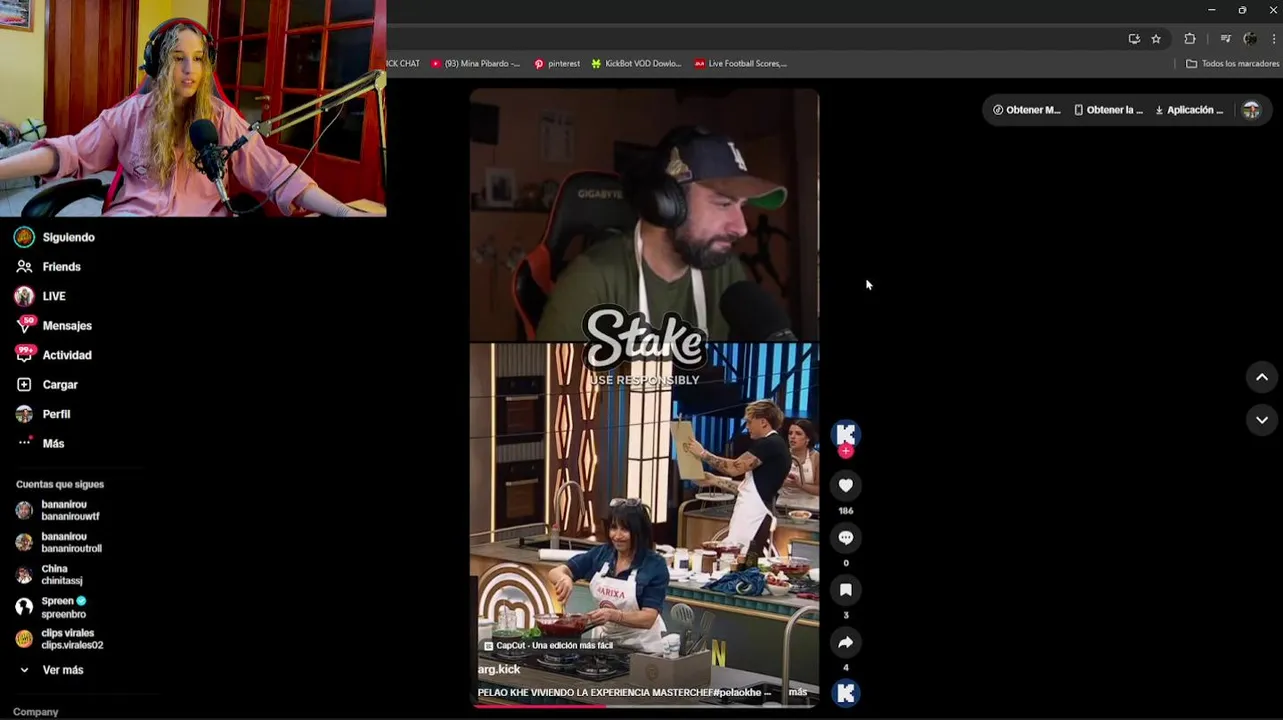
Task: Open the Chrome three-dot menu
Action: pyautogui.click(x=1274, y=39)
